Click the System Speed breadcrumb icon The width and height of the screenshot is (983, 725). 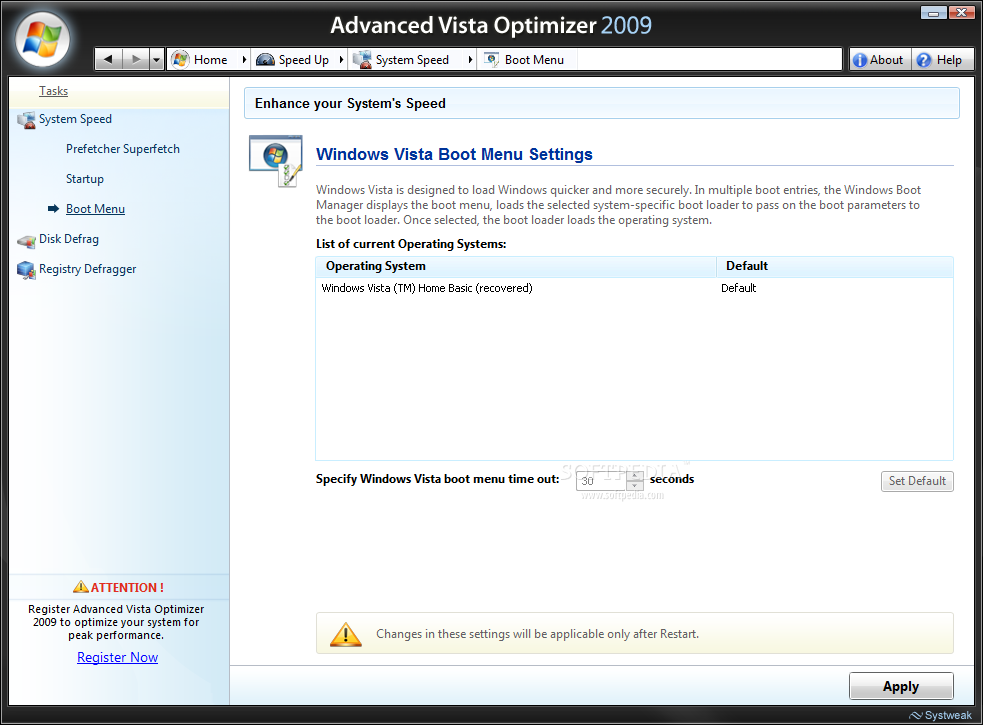tap(362, 60)
